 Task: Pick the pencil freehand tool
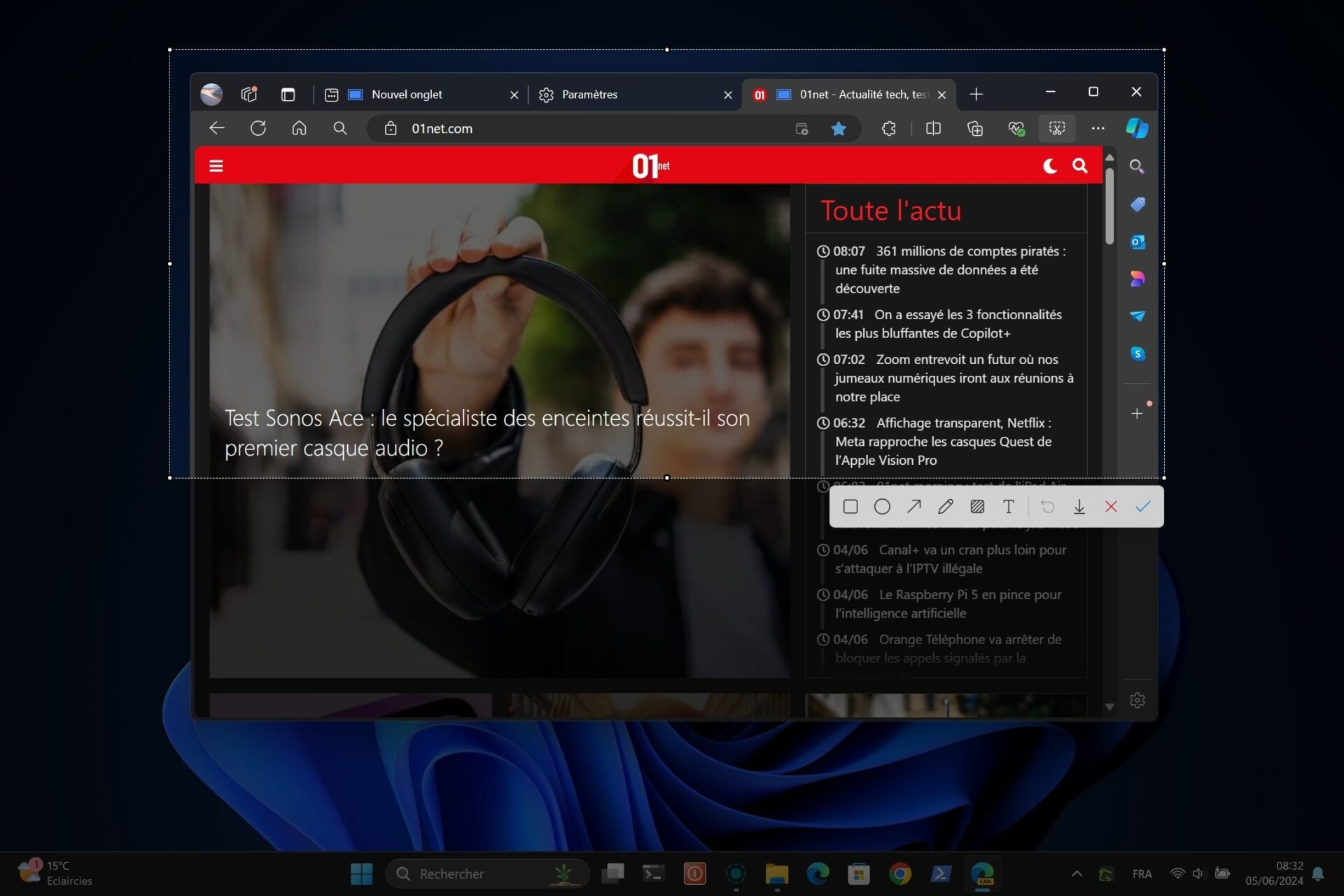[946, 507]
